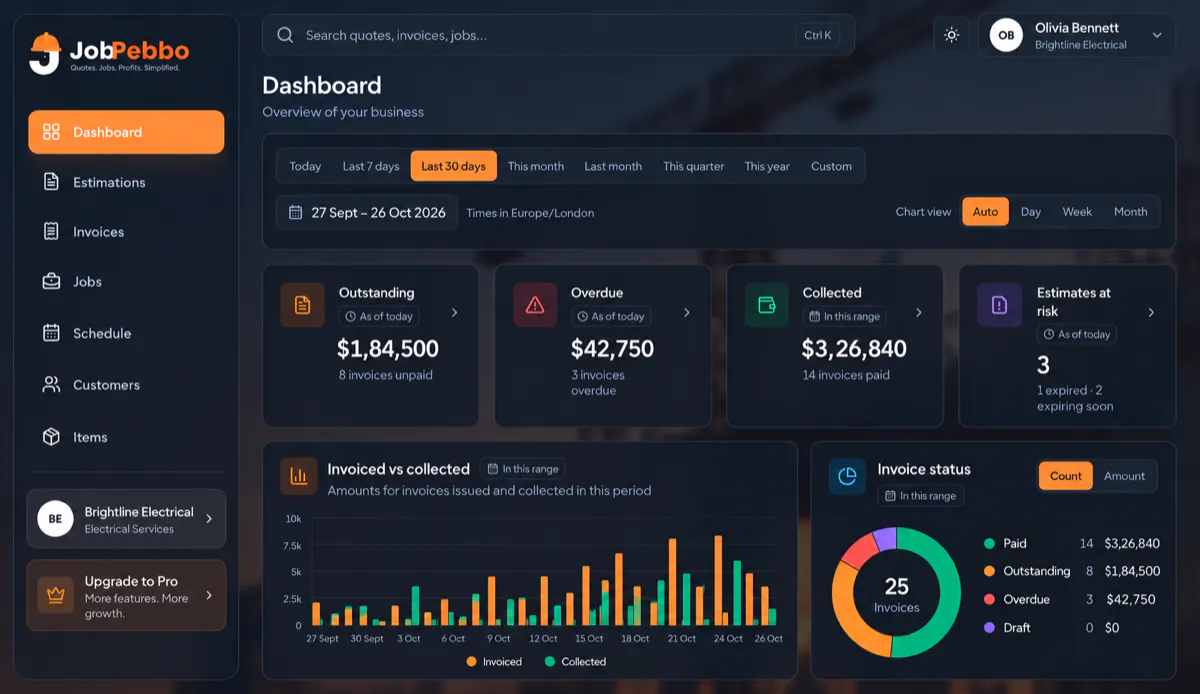Click the Dashboard grid icon
Image resolution: width=1200 pixels, height=694 pixels.
click(51, 132)
